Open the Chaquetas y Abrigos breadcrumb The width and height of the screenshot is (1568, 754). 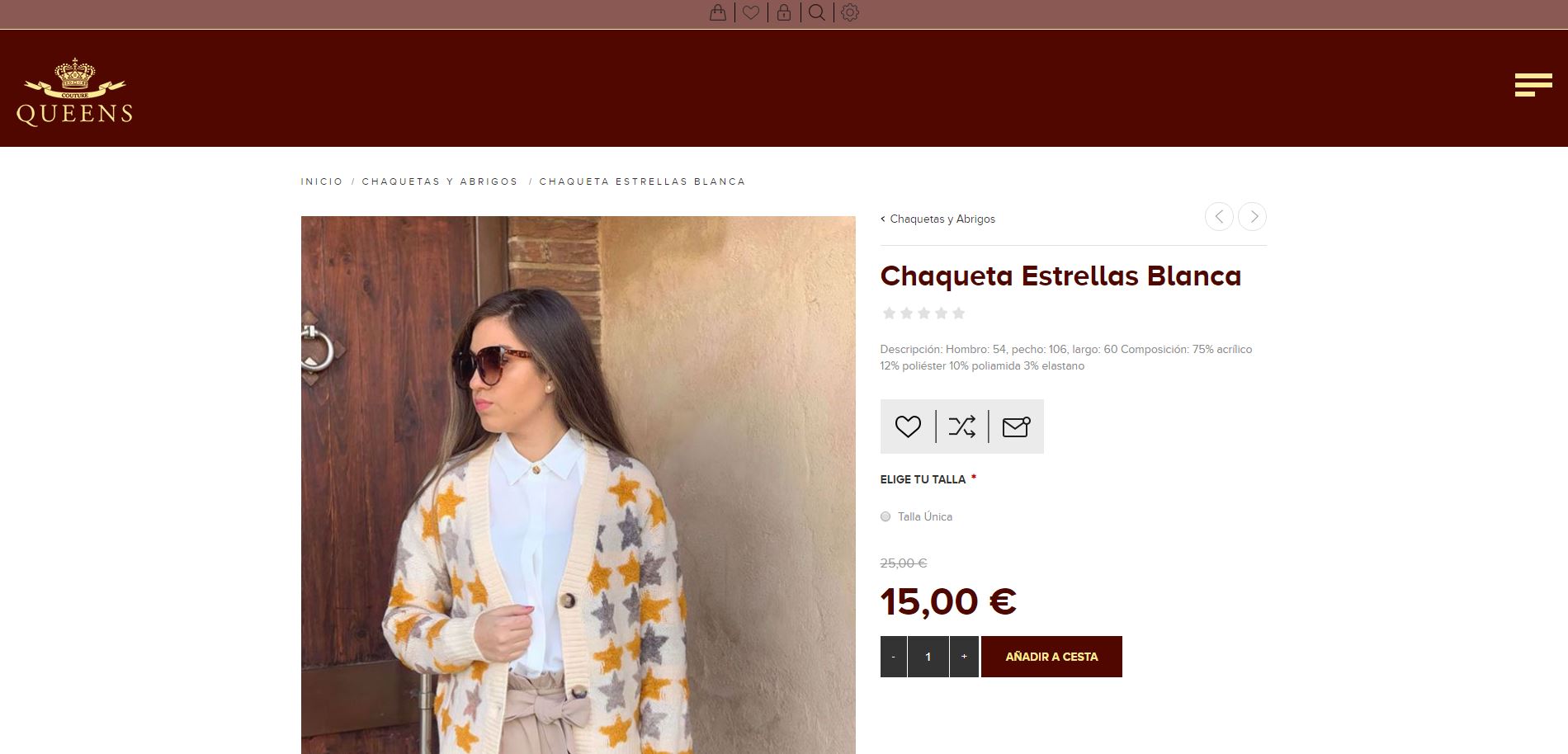click(440, 181)
